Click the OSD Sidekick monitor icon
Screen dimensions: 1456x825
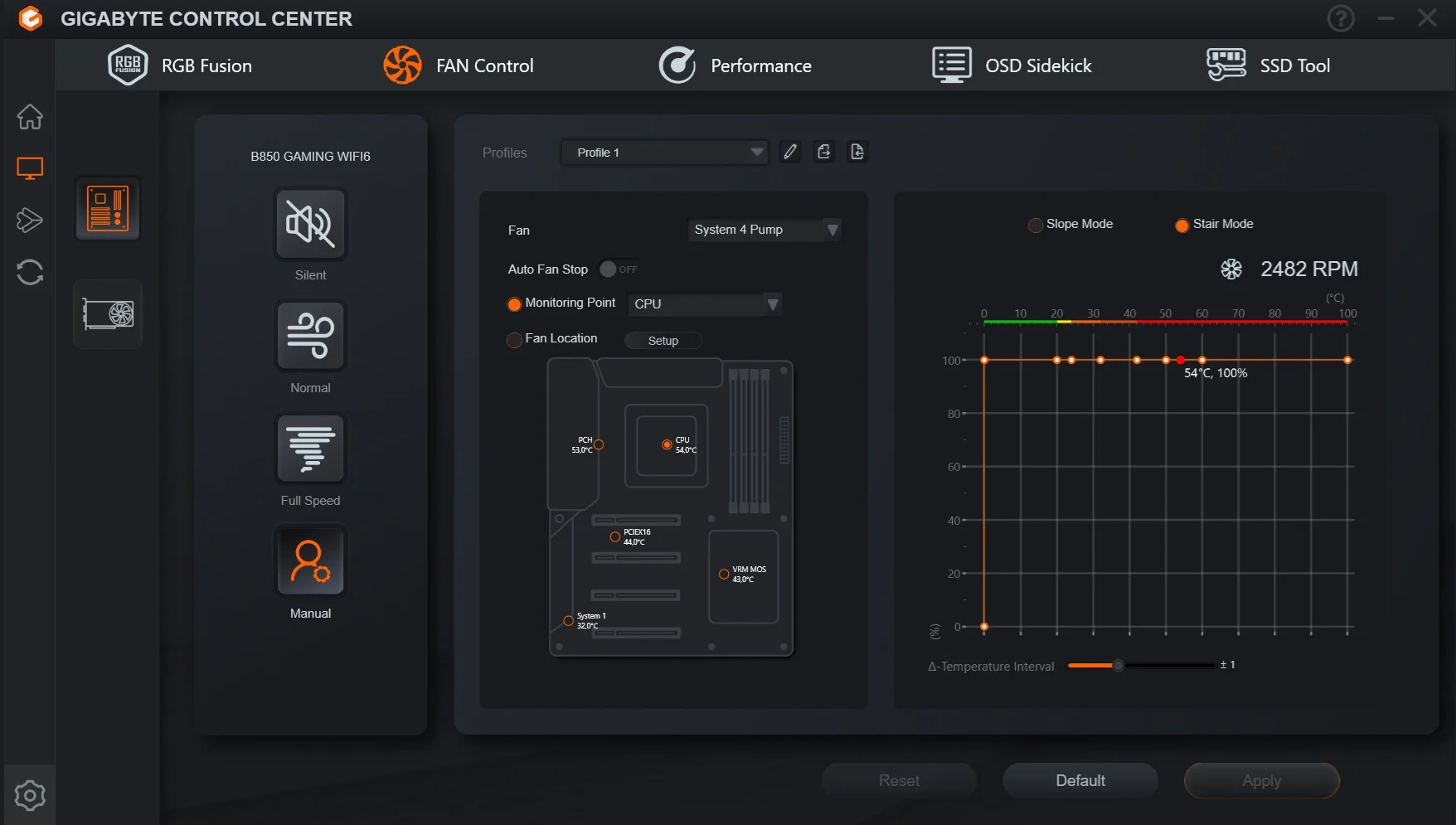pyautogui.click(x=952, y=65)
